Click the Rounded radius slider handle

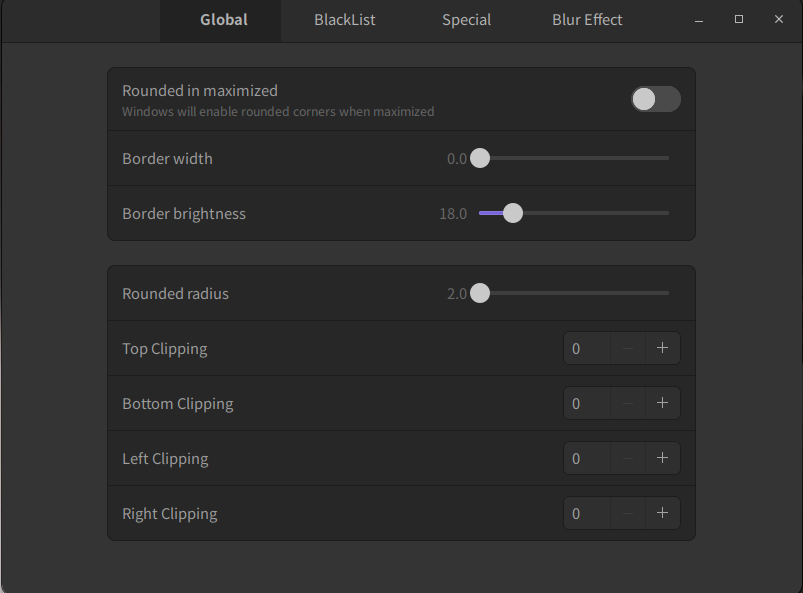(480, 294)
